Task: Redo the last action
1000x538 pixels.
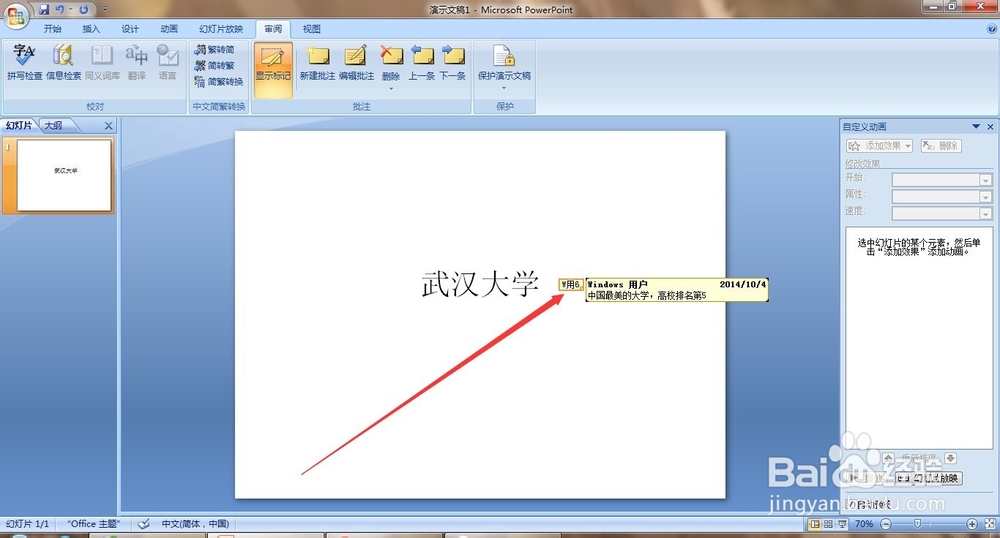Action: pyautogui.click(x=84, y=10)
